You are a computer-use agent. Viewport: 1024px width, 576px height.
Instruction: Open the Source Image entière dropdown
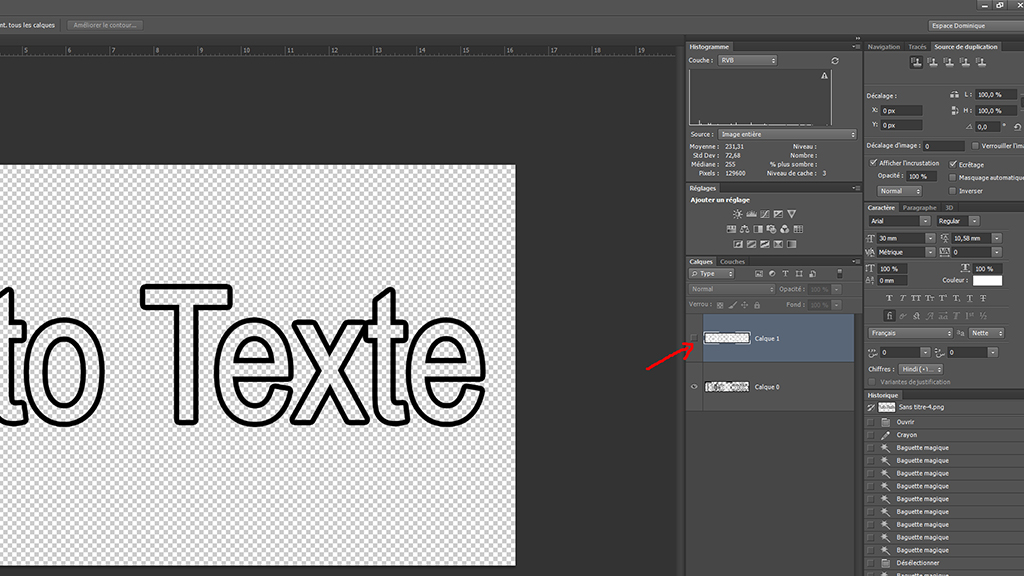coord(788,134)
